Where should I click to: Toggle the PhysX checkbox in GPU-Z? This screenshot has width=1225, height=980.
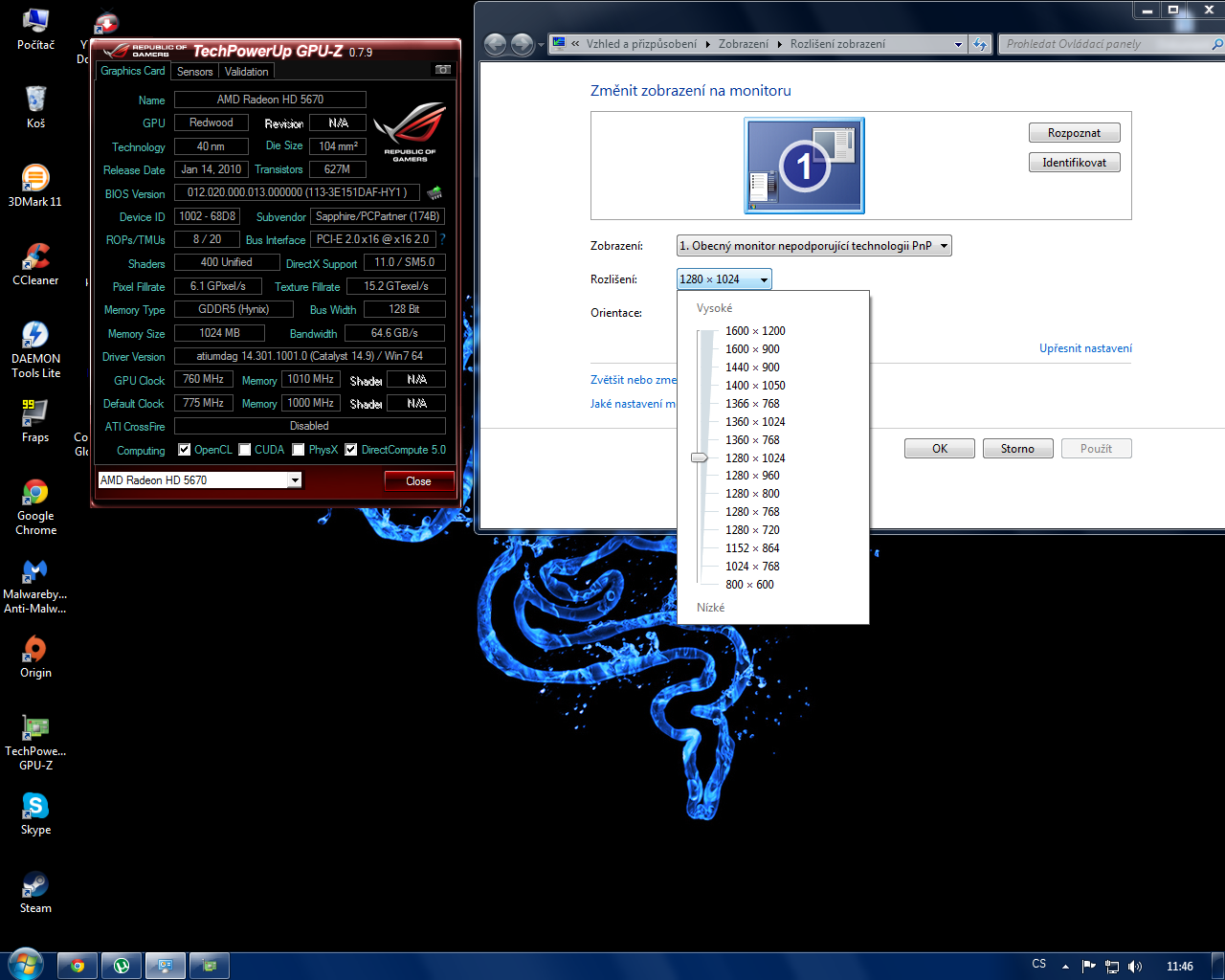(299, 450)
